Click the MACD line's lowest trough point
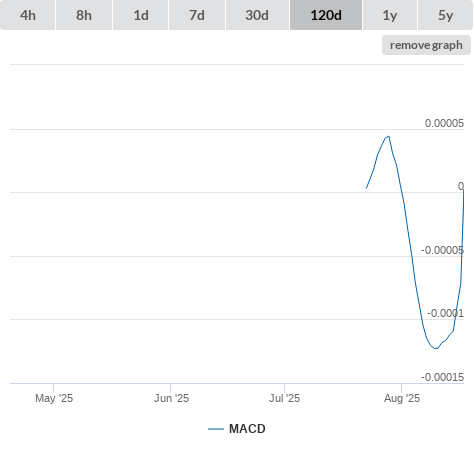 coord(436,348)
